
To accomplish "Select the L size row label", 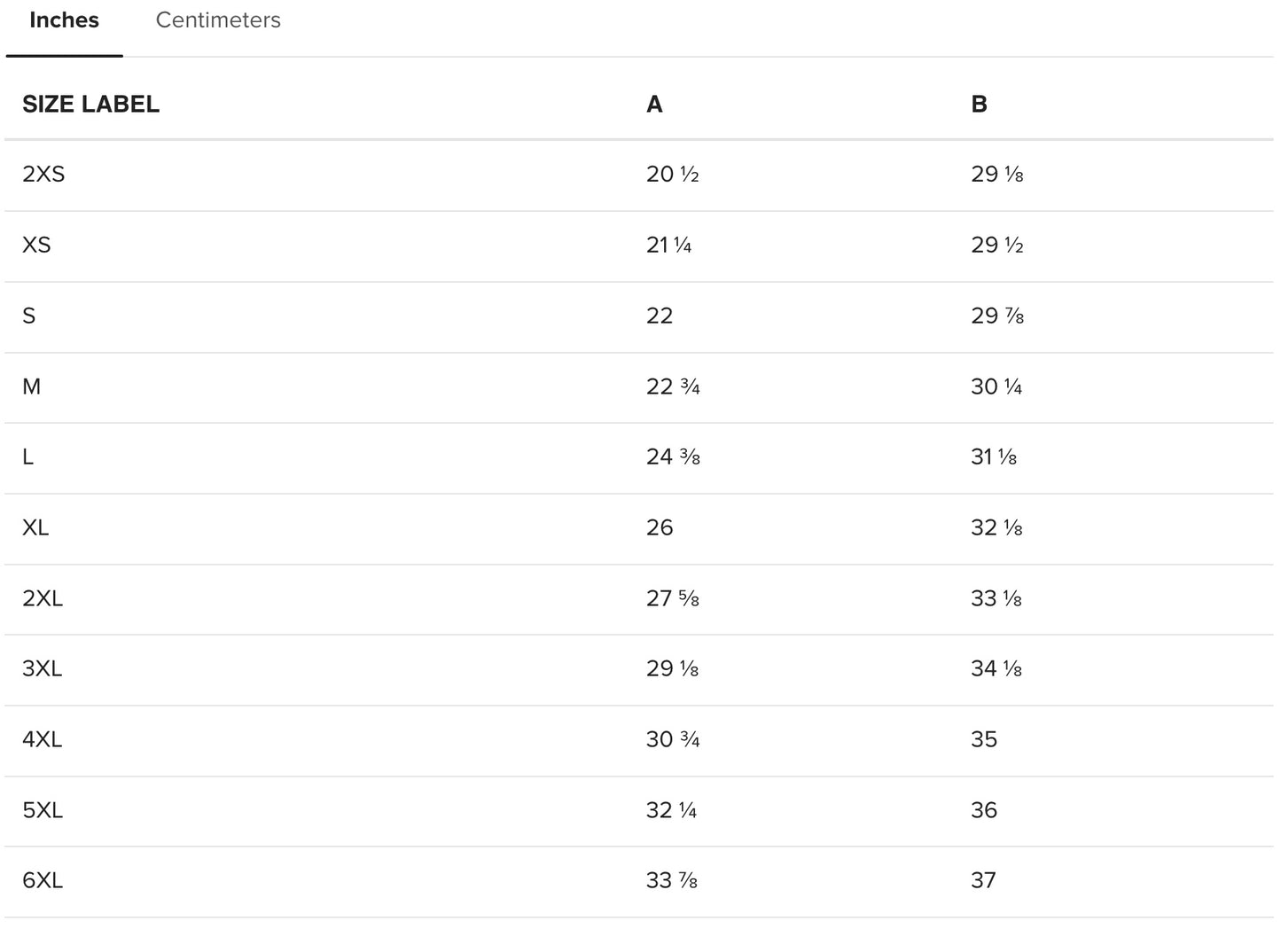I will (27, 457).
